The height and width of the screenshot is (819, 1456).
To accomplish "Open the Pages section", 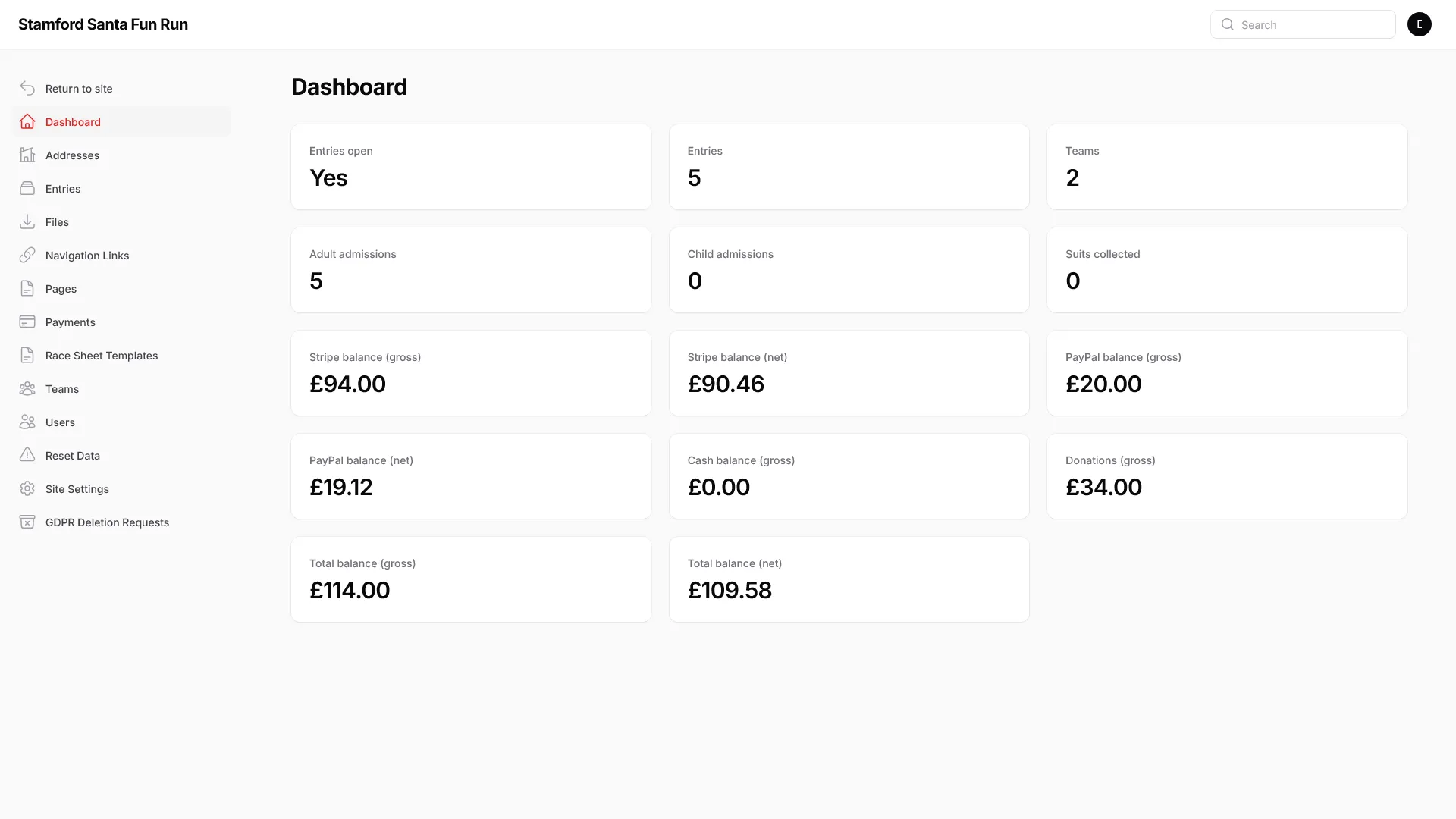I will click(61, 288).
